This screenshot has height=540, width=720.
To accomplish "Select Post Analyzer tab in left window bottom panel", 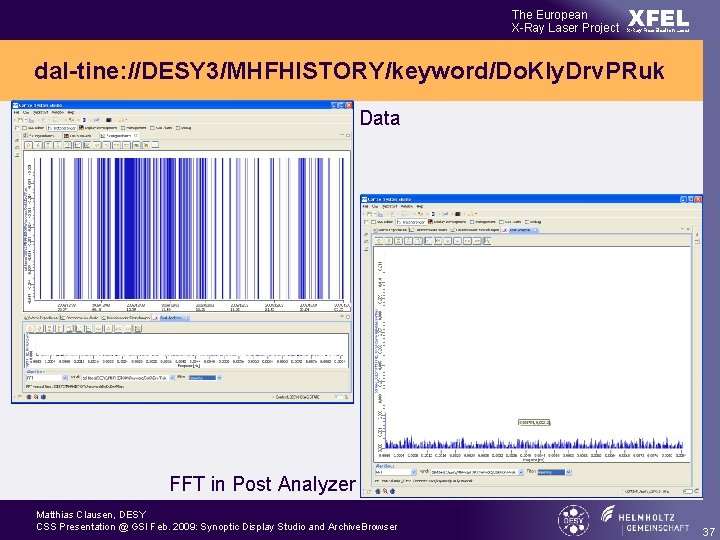I will (x=171, y=317).
